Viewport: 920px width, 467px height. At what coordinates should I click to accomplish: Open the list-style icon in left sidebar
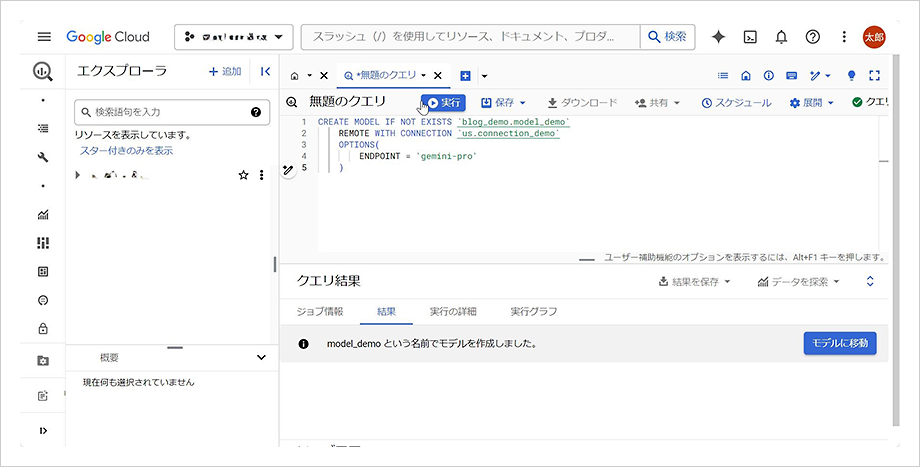click(x=43, y=128)
